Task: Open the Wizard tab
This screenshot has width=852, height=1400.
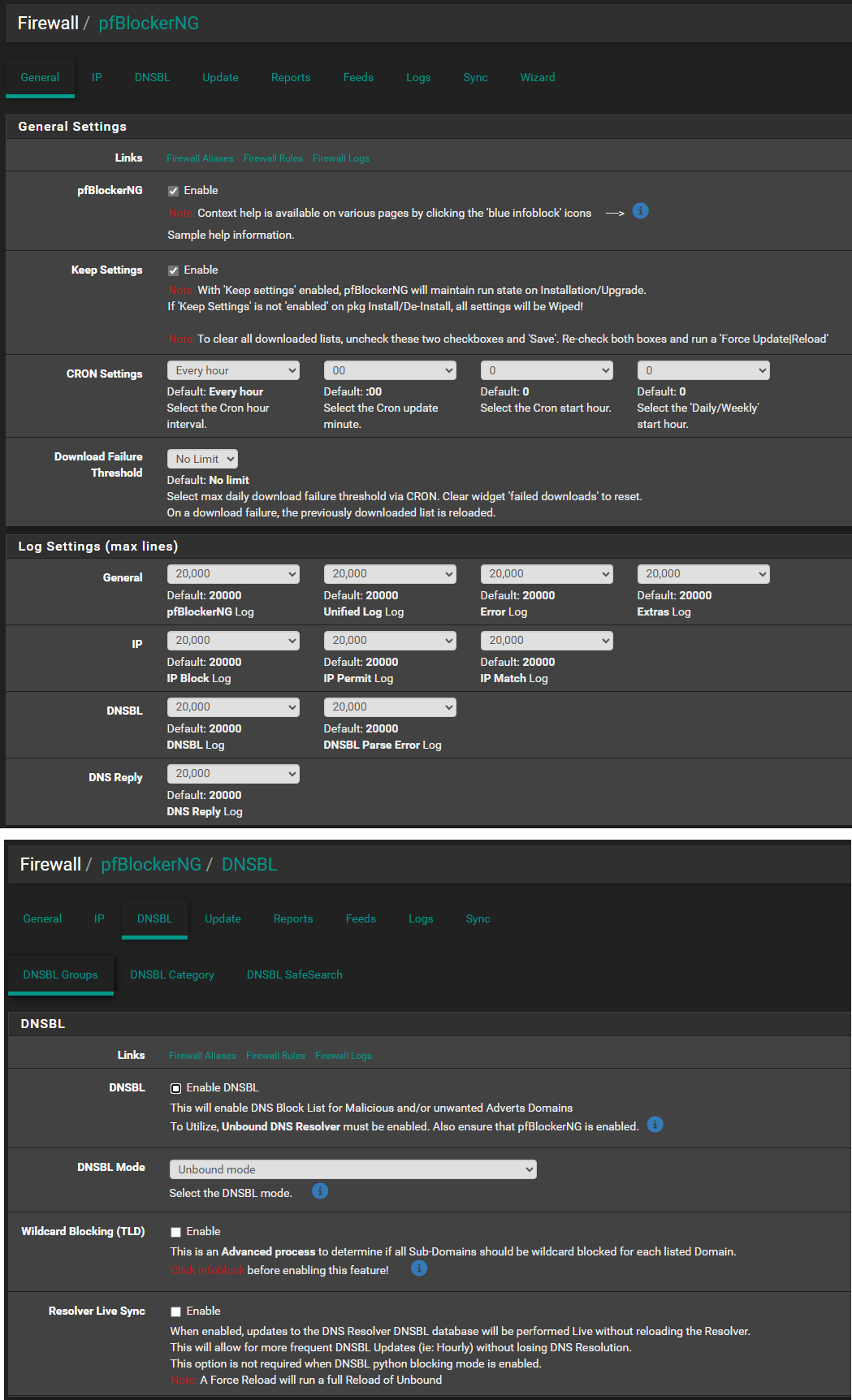Action: point(538,78)
